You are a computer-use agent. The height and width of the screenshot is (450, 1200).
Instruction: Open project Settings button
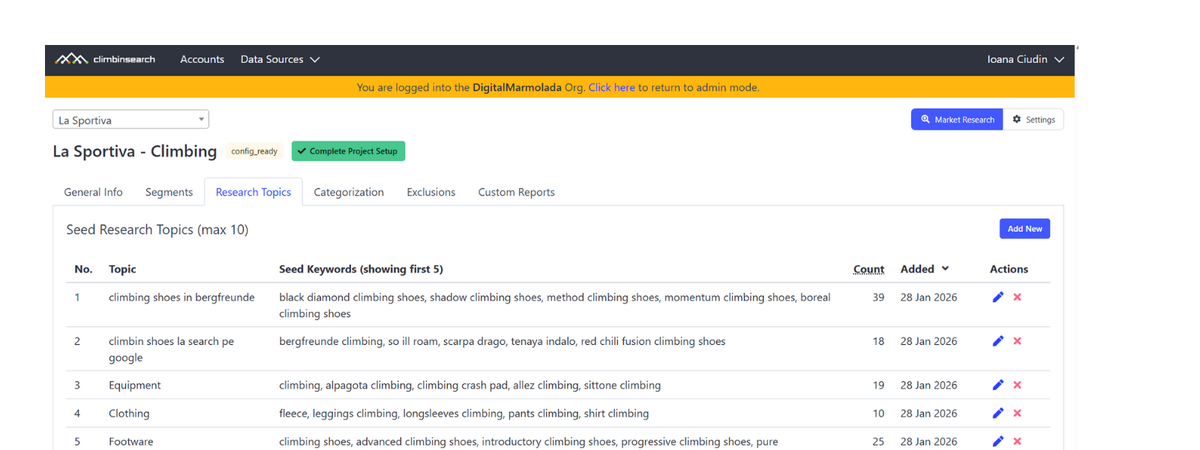click(1034, 119)
